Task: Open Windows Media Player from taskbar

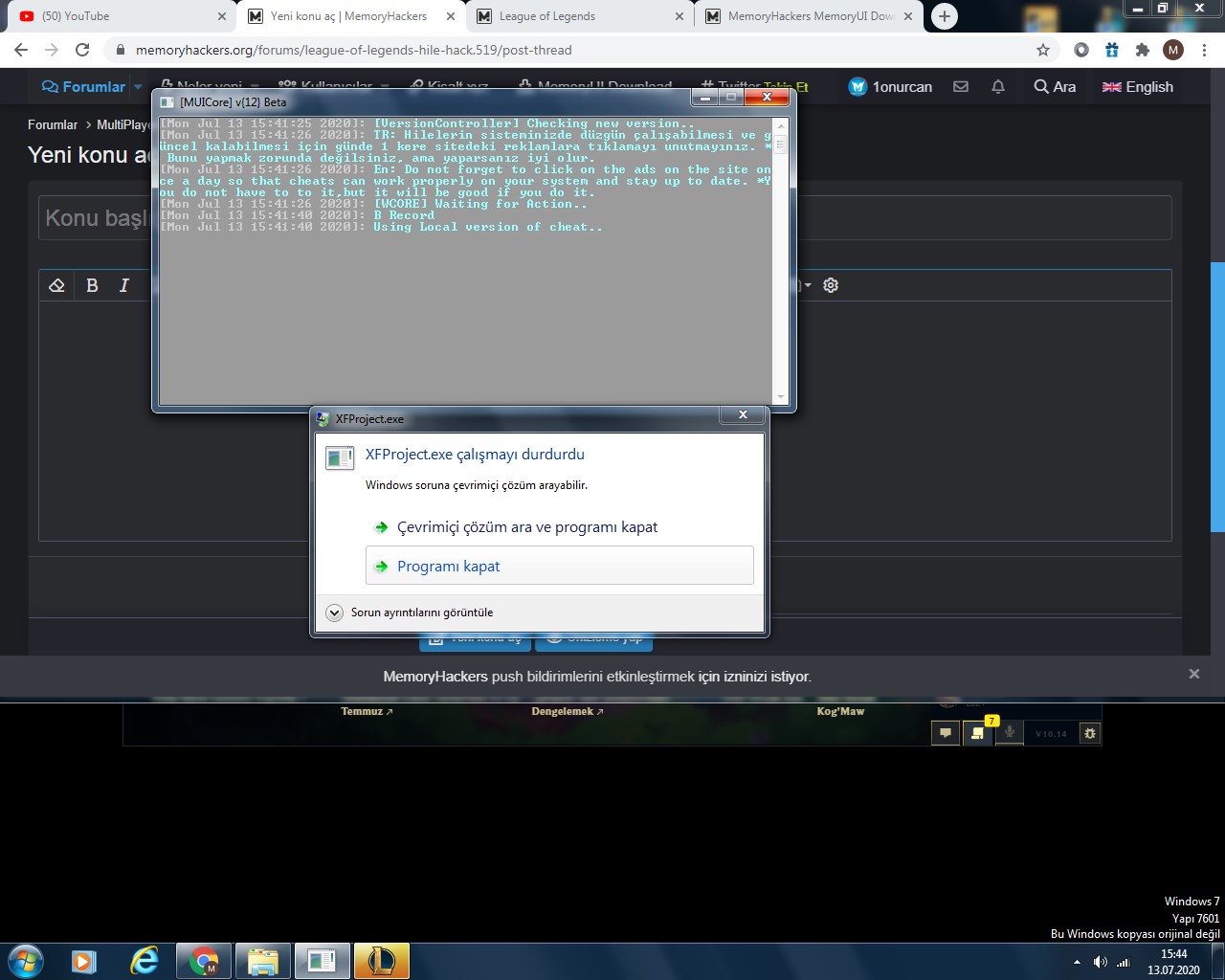Action: tap(84, 961)
